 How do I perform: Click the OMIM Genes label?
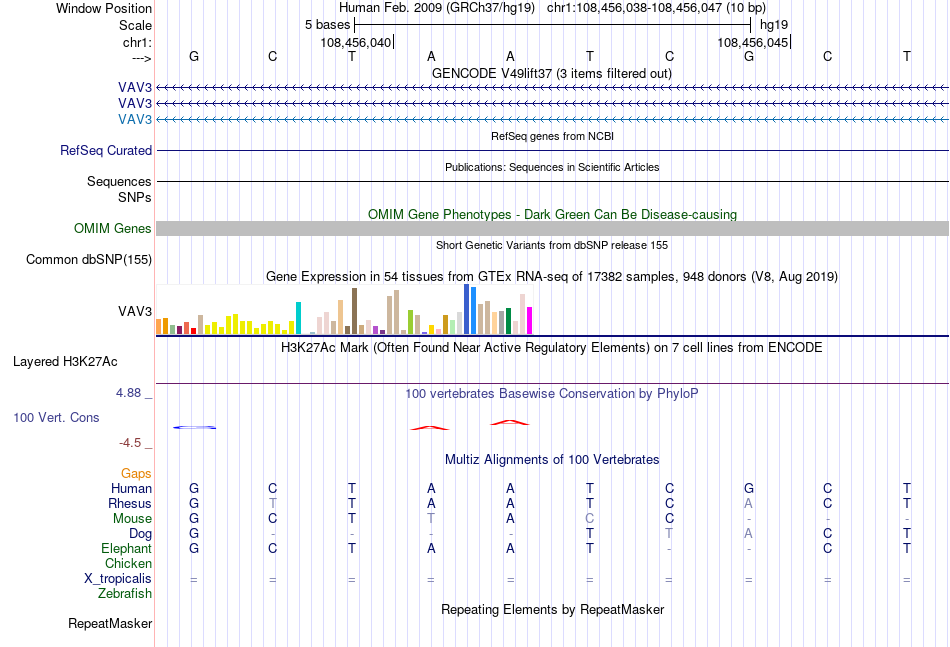(112, 228)
